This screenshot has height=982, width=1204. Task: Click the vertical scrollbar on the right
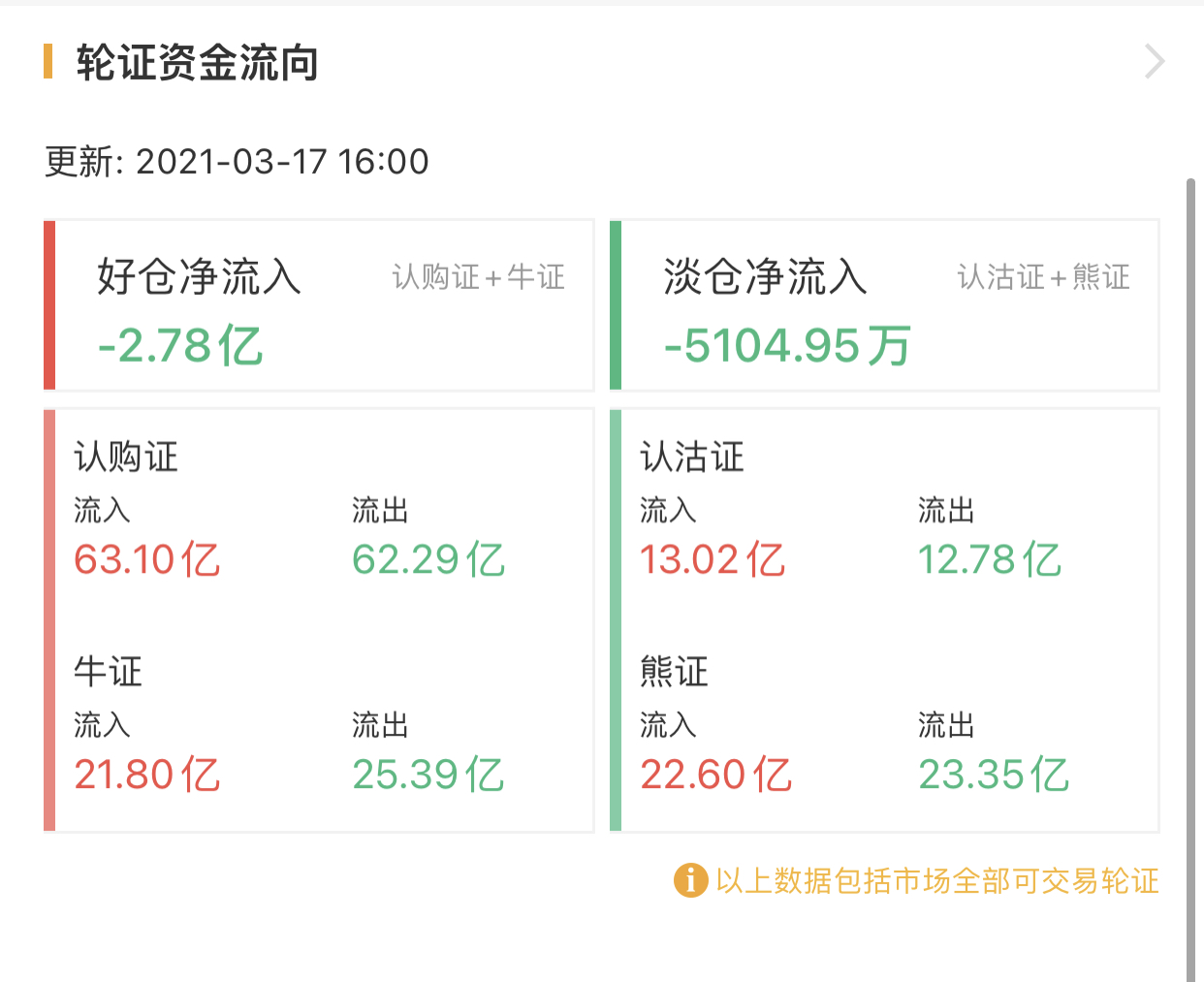[1190, 580]
